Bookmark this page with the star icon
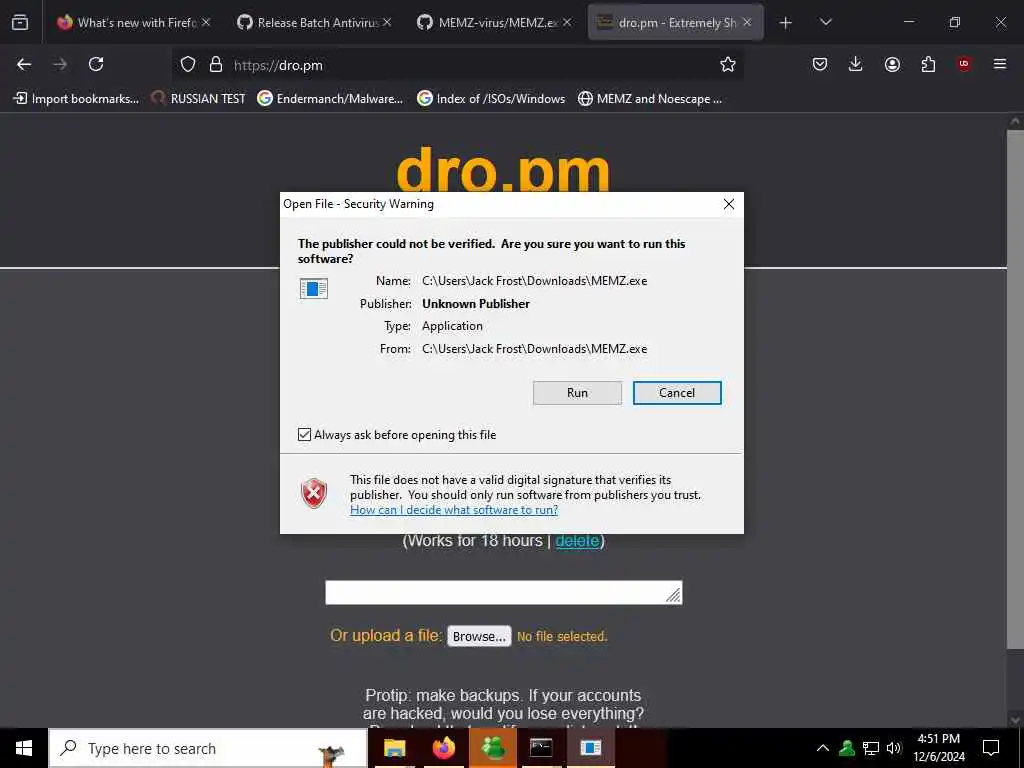 click(x=728, y=64)
